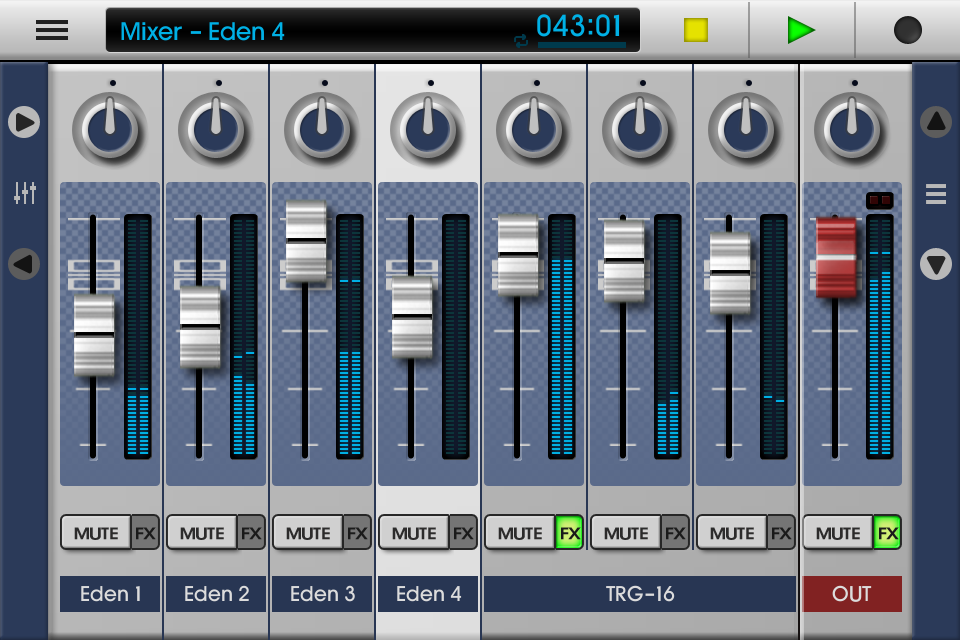Start playback with the green play button
The image size is (960, 640).
801,30
